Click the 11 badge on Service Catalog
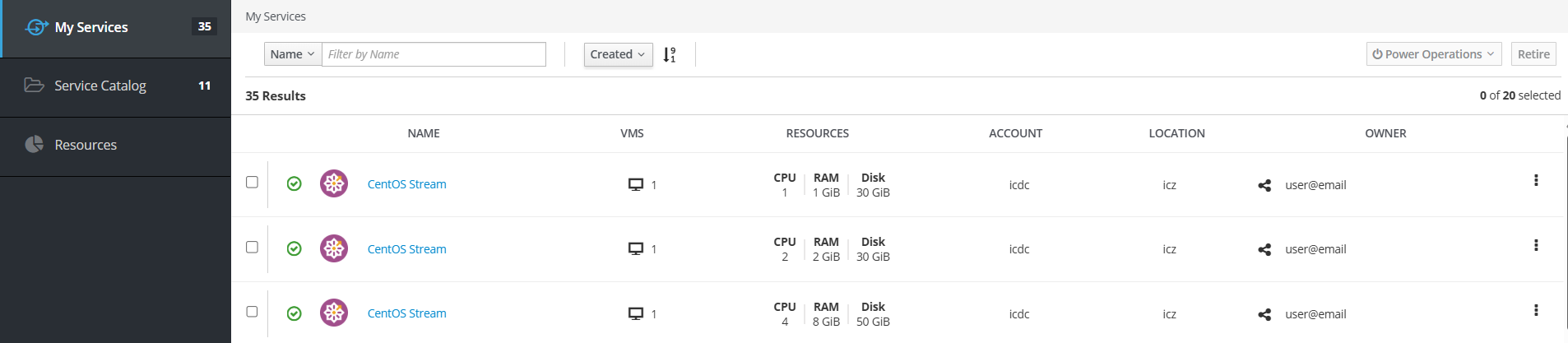 click(205, 86)
